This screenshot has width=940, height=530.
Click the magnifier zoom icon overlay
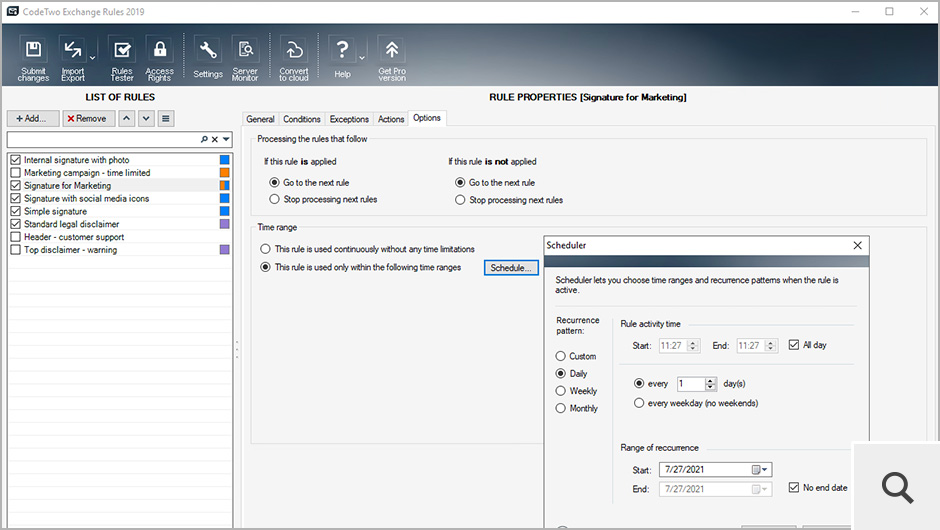897,487
